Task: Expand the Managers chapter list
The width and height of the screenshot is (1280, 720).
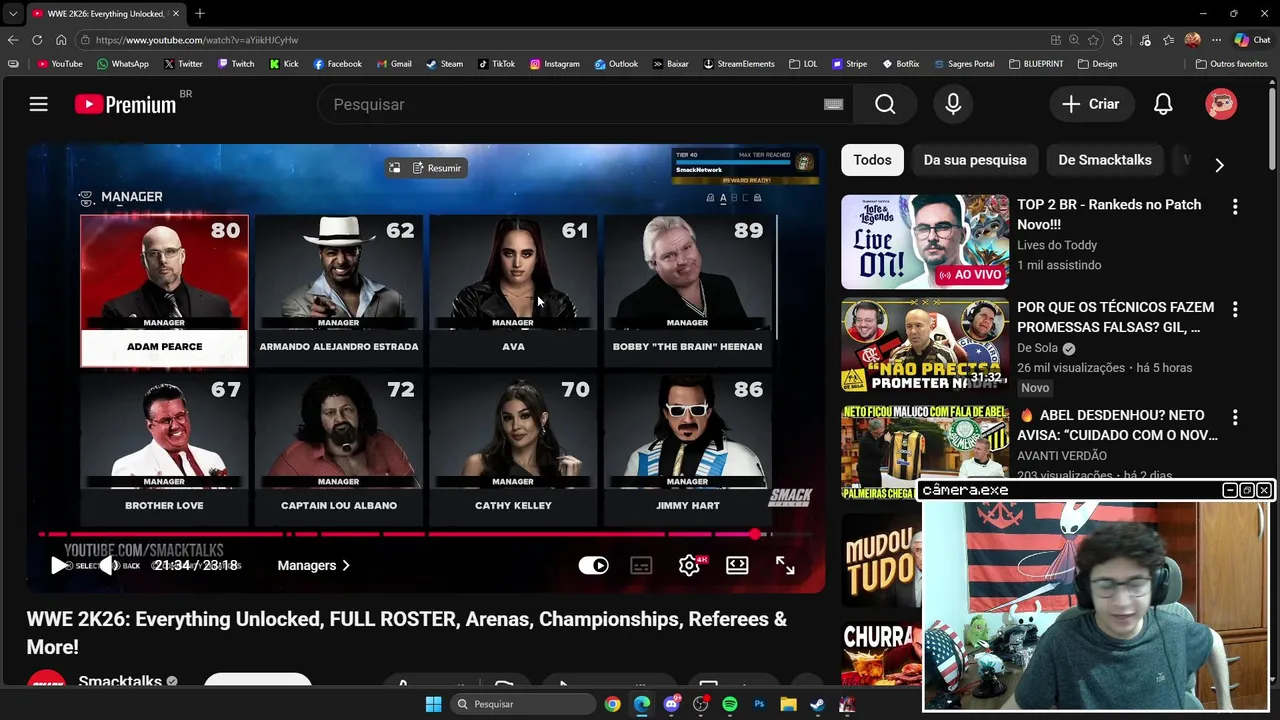Action: coord(313,565)
